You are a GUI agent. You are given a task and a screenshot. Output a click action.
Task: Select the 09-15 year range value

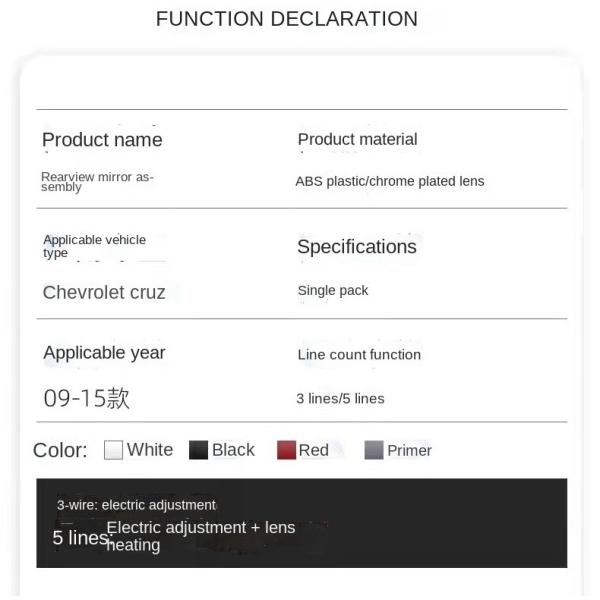pyautogui.click(x=87, y=398)
